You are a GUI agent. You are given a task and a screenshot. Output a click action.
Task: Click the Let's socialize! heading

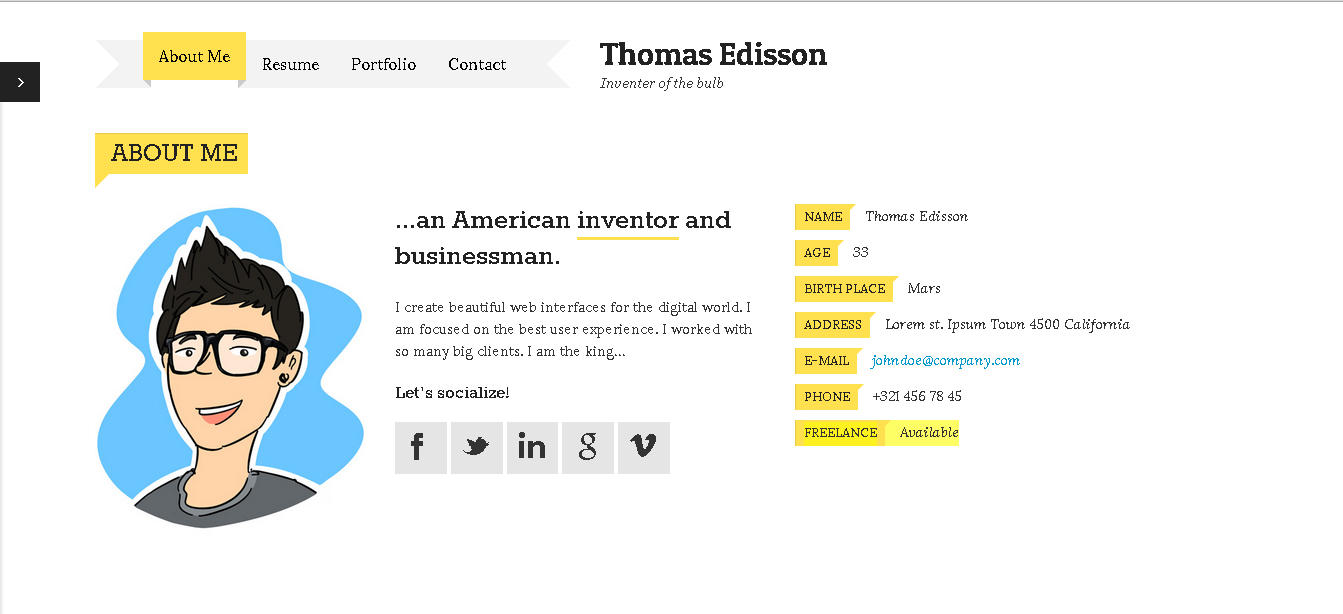pos(452,393)
